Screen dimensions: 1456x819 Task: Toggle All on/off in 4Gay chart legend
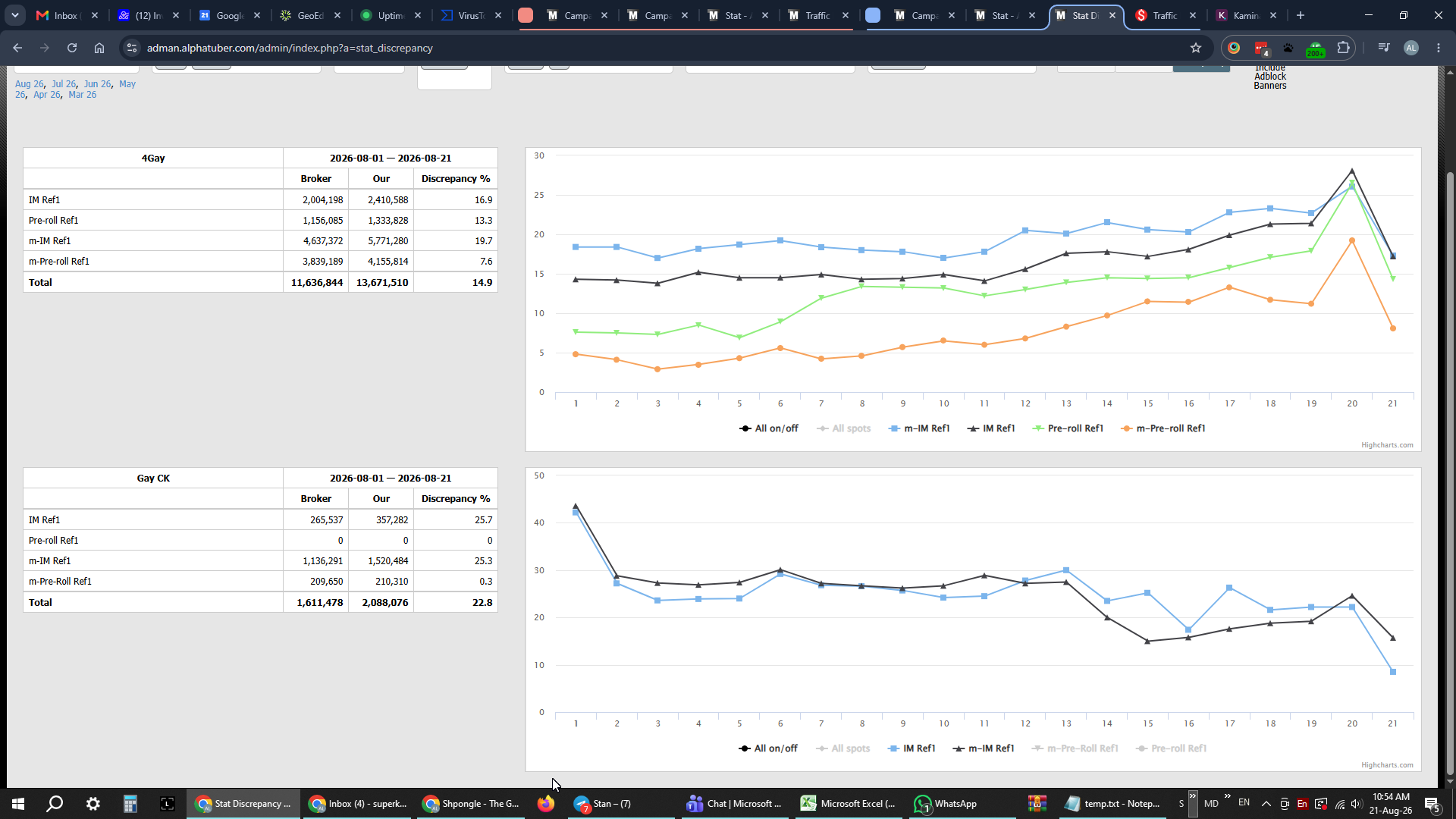pos(769,428)
